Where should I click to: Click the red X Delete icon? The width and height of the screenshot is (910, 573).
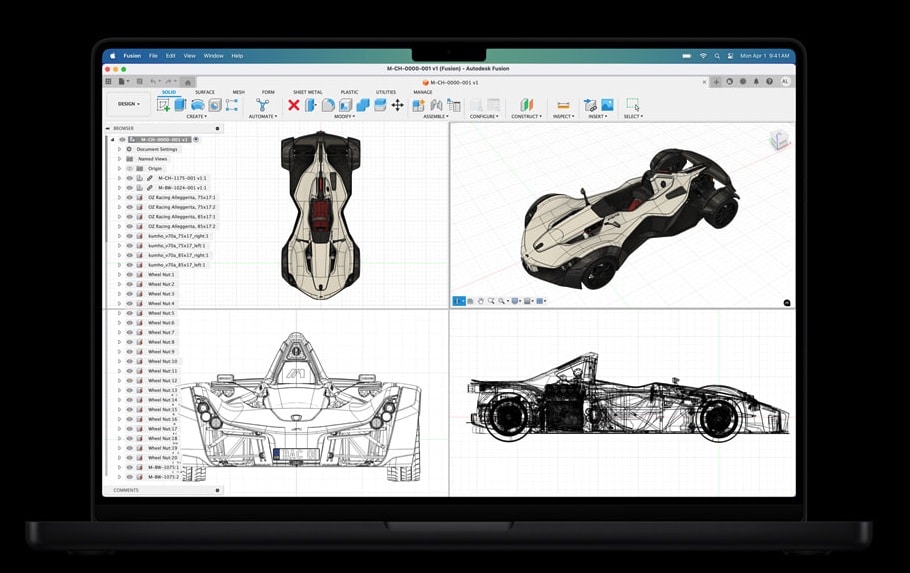(x=294, y=105)
